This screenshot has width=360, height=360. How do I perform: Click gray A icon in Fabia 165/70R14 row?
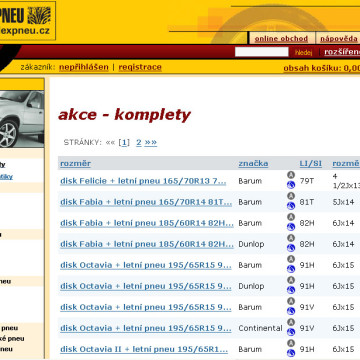[x=291, y=196]
